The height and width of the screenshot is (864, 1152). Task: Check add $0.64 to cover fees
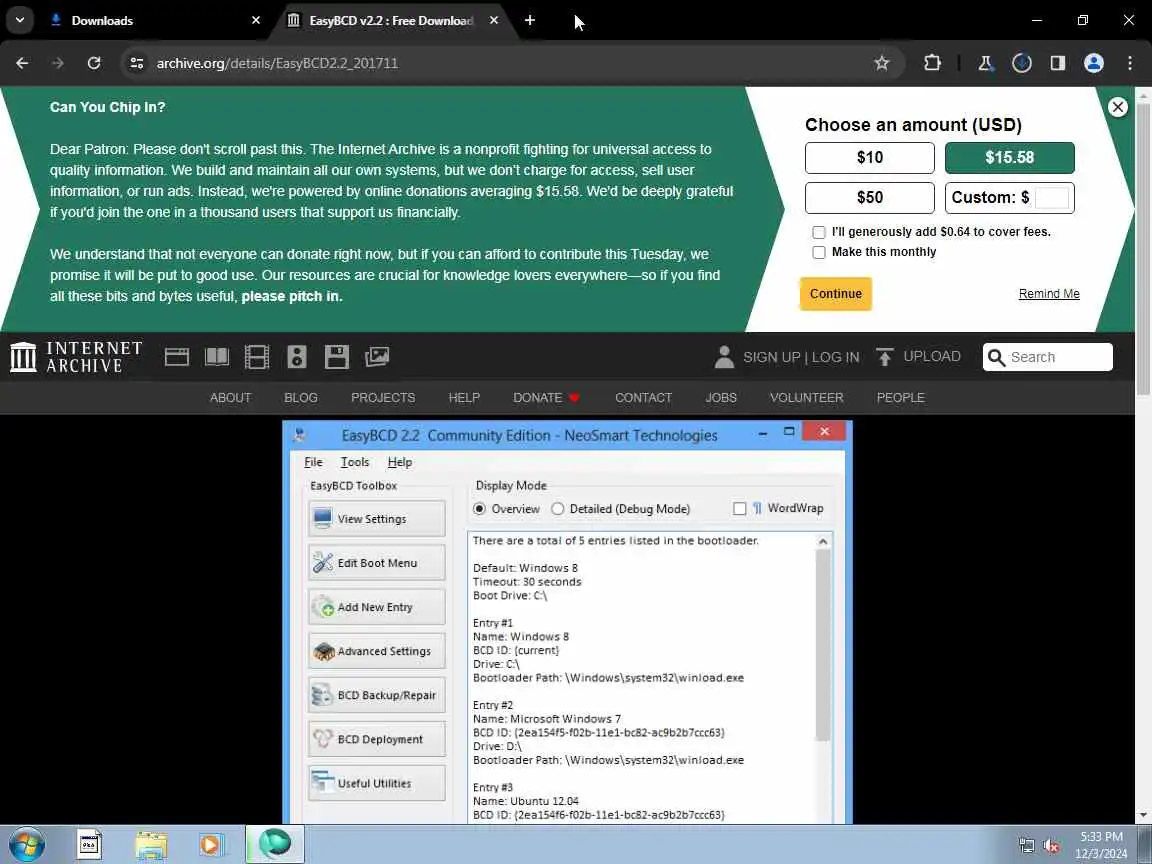click(x=818, y=232)
